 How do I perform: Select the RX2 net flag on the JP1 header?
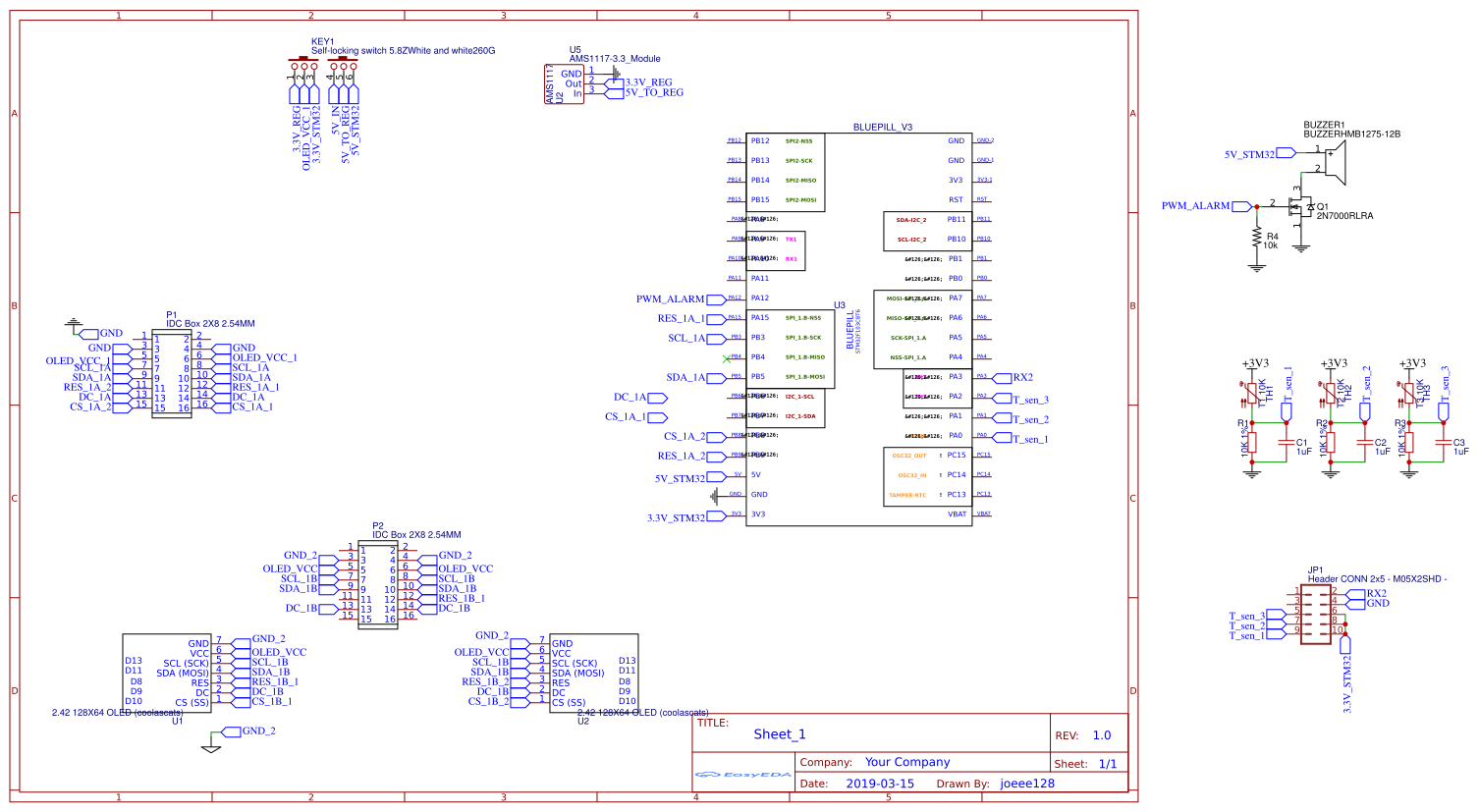tap(1367, 593)
